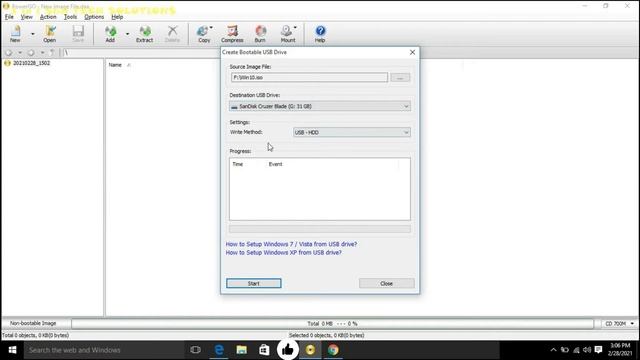Click the Close button in dialog
This screenshot has width=640, height=360.
386,283
